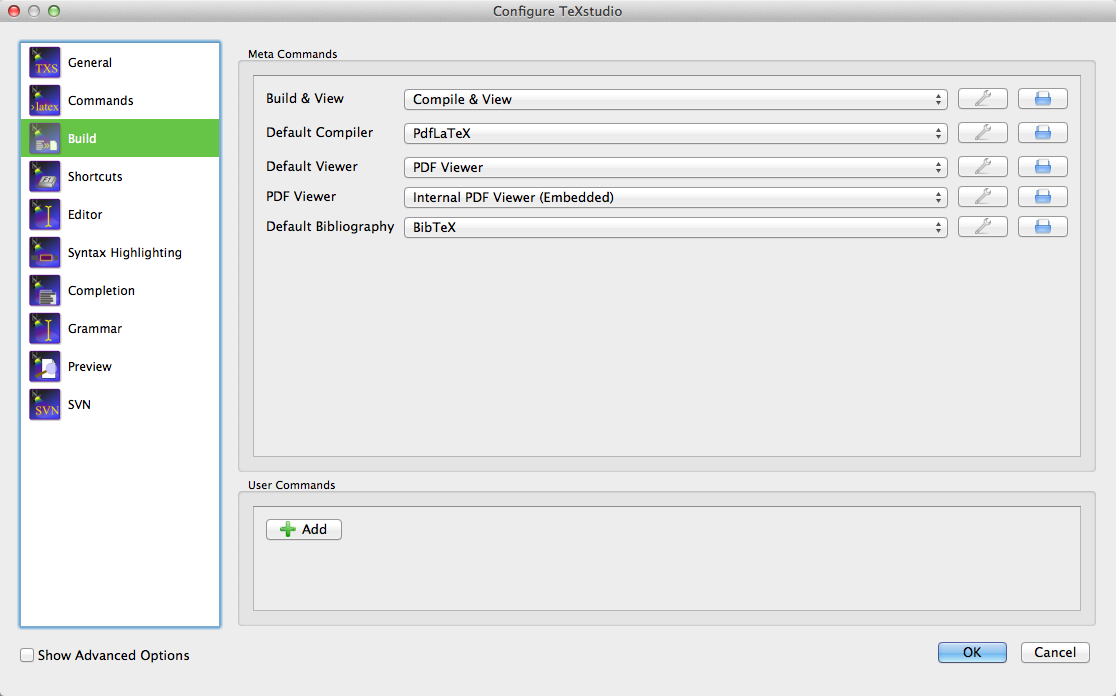This screenshot has height=696, width=1116.
Task: Open the dropdown showing BibTeX
Action: point(675,227)
